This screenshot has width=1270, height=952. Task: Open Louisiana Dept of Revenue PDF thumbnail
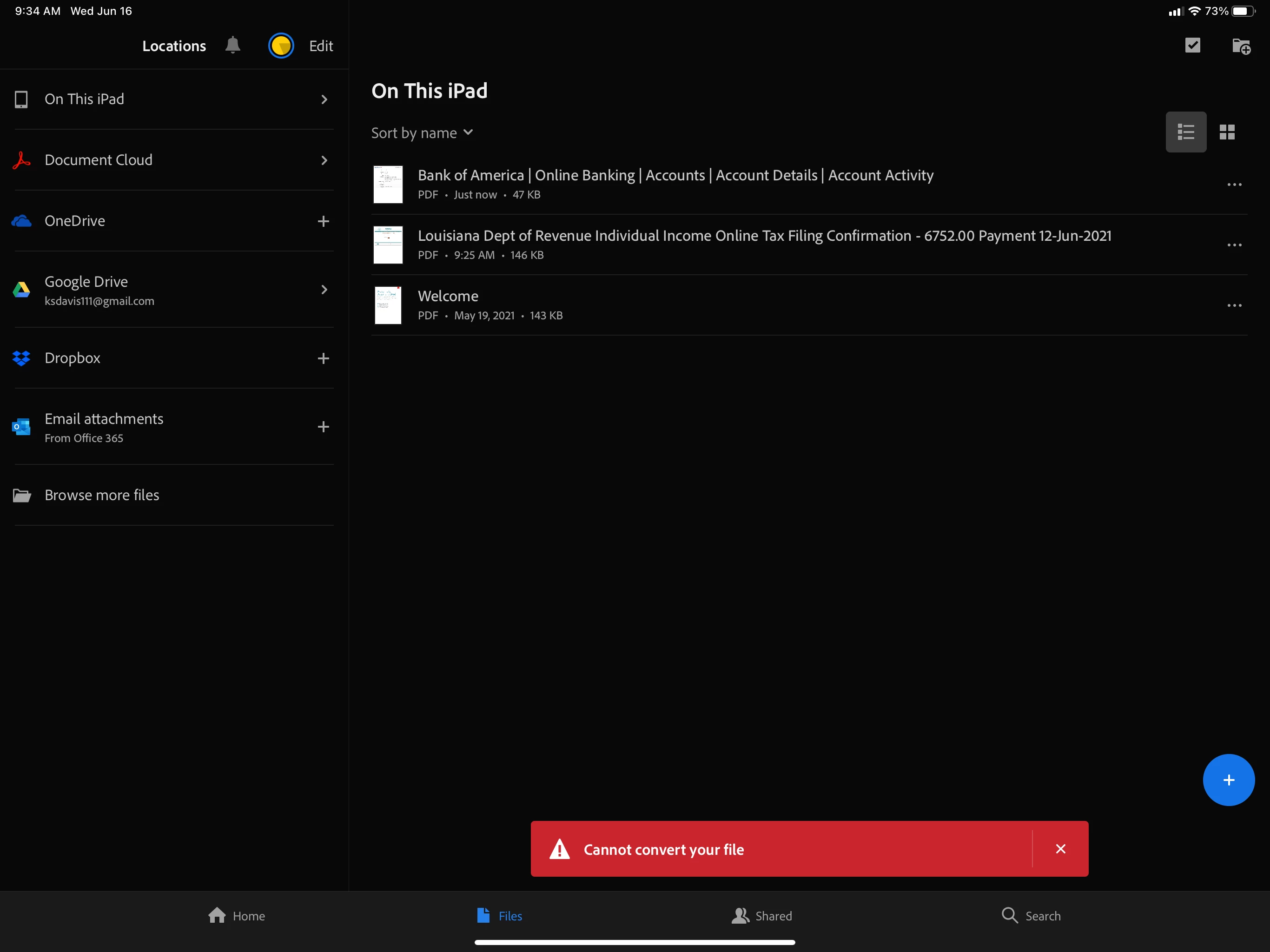[388, 245]
